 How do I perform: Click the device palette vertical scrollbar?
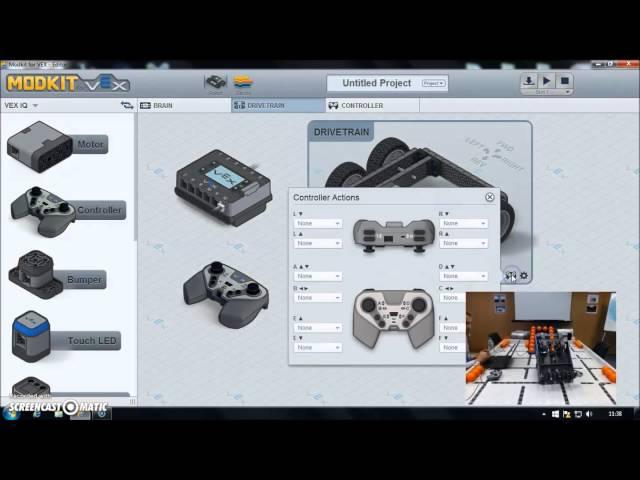[x=135, y=178]
